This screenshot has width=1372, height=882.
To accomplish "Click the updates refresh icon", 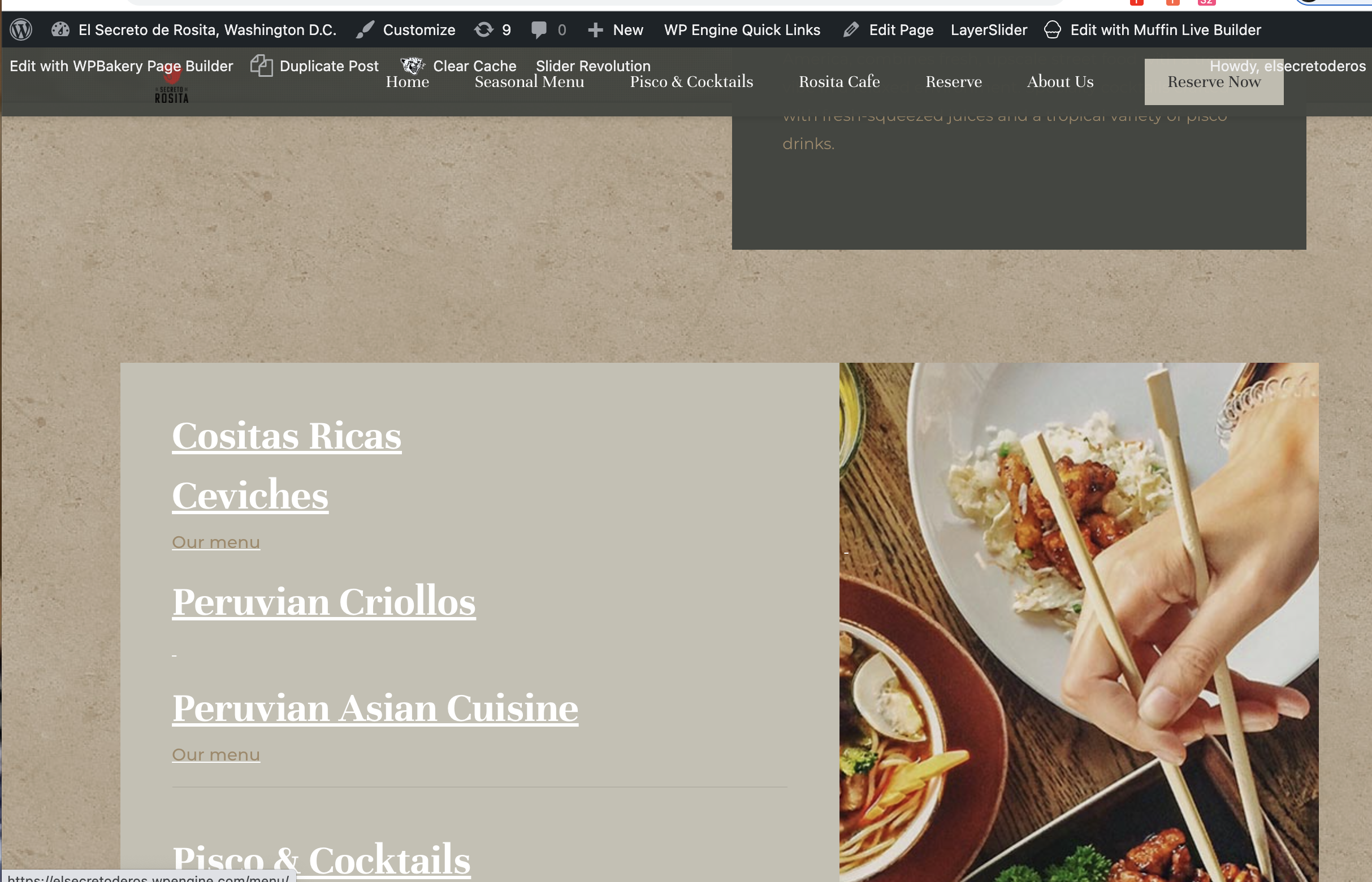I will click(484, 30).
